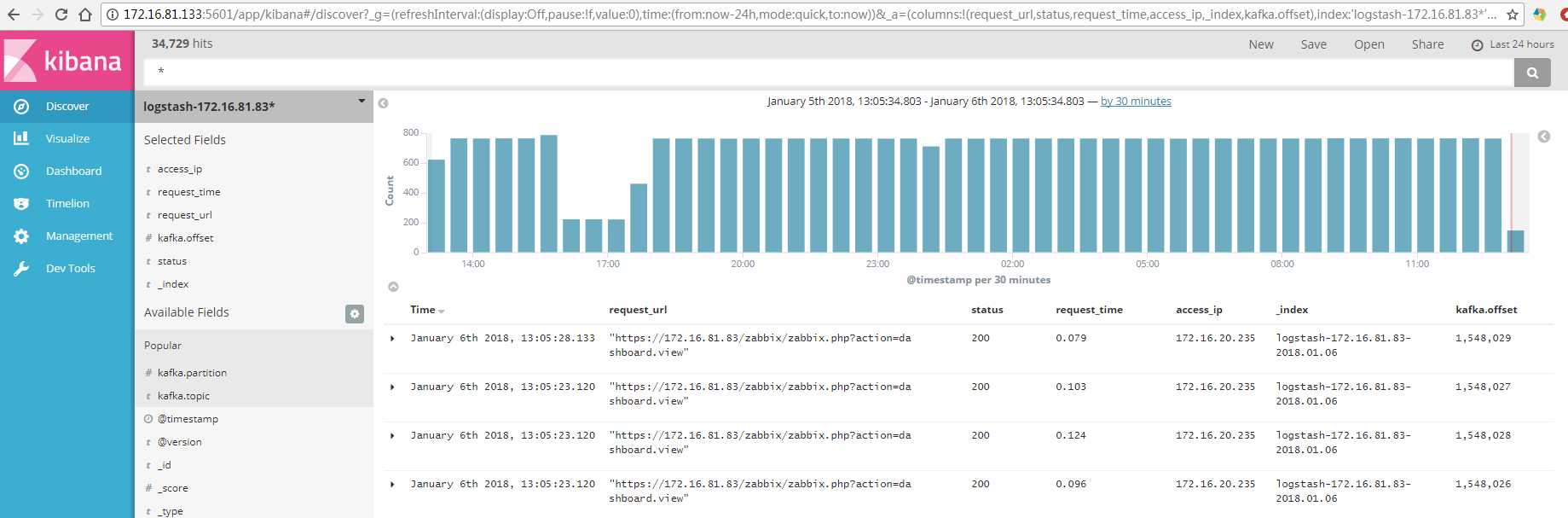Viewport: 1568px width, 518px height.
Task: Select the _index selected field
Action: pos(173,284)
